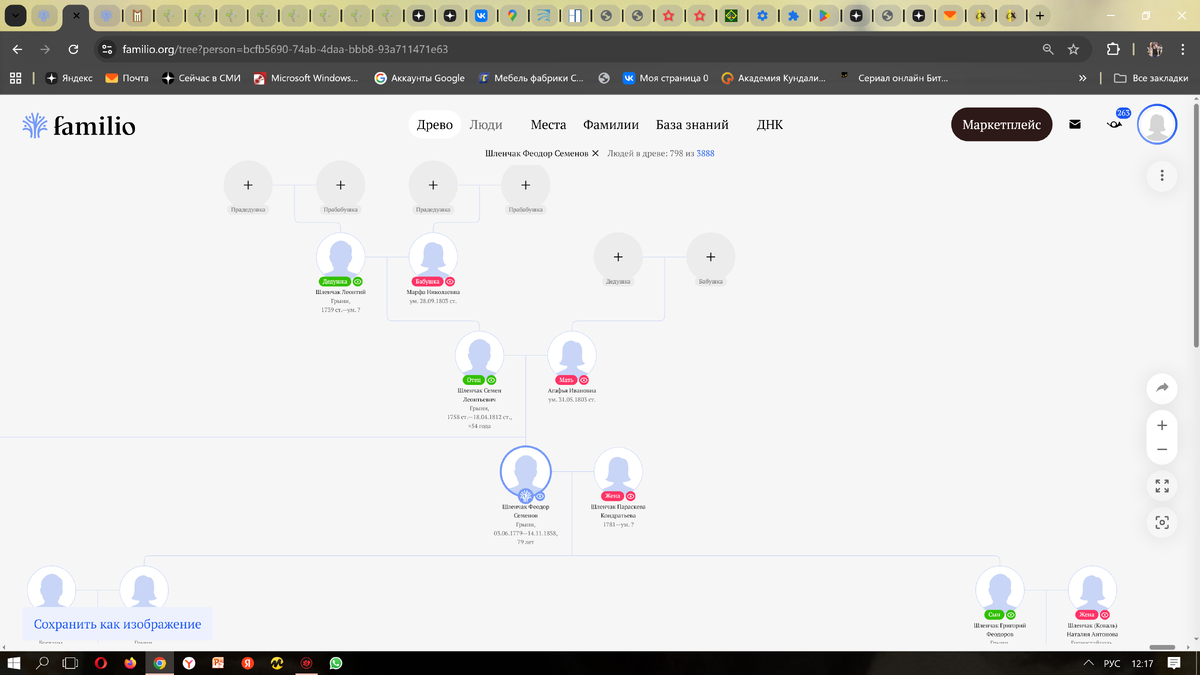Click the Маркетплейс button
The height and width of the screenshot is (675, 1200).
(1001, 125)
